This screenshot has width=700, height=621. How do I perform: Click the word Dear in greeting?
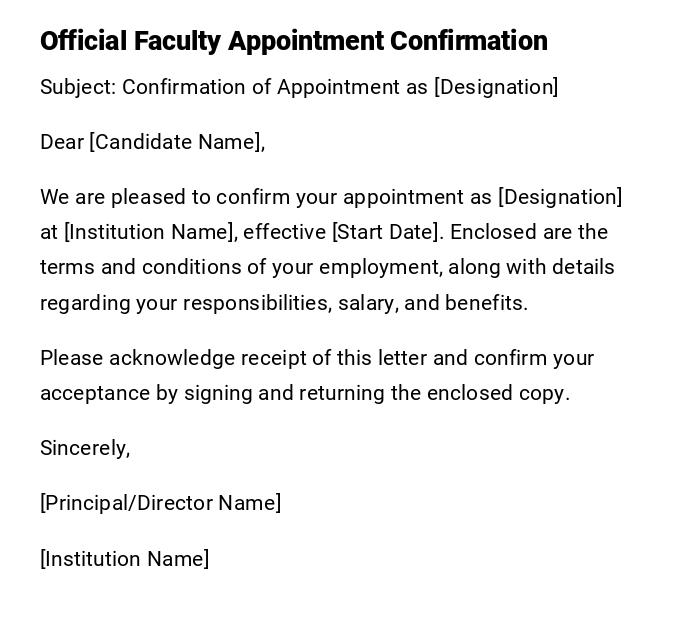[x=62, y=143]
